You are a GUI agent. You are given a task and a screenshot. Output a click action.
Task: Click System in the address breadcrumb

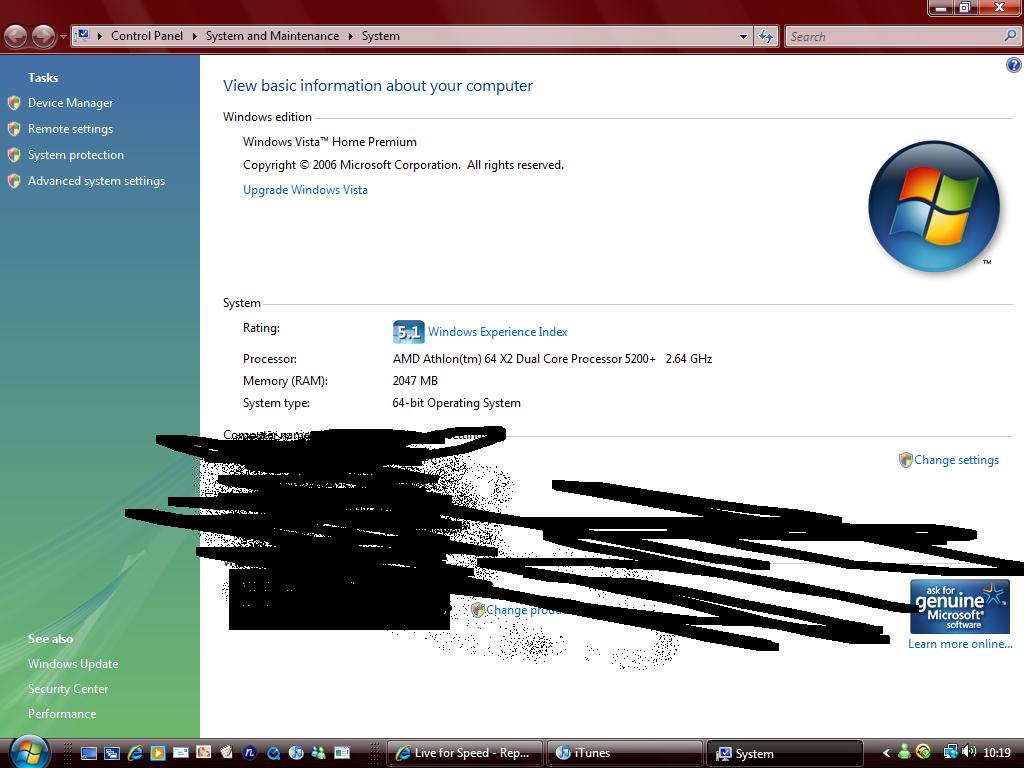[380, 36]
